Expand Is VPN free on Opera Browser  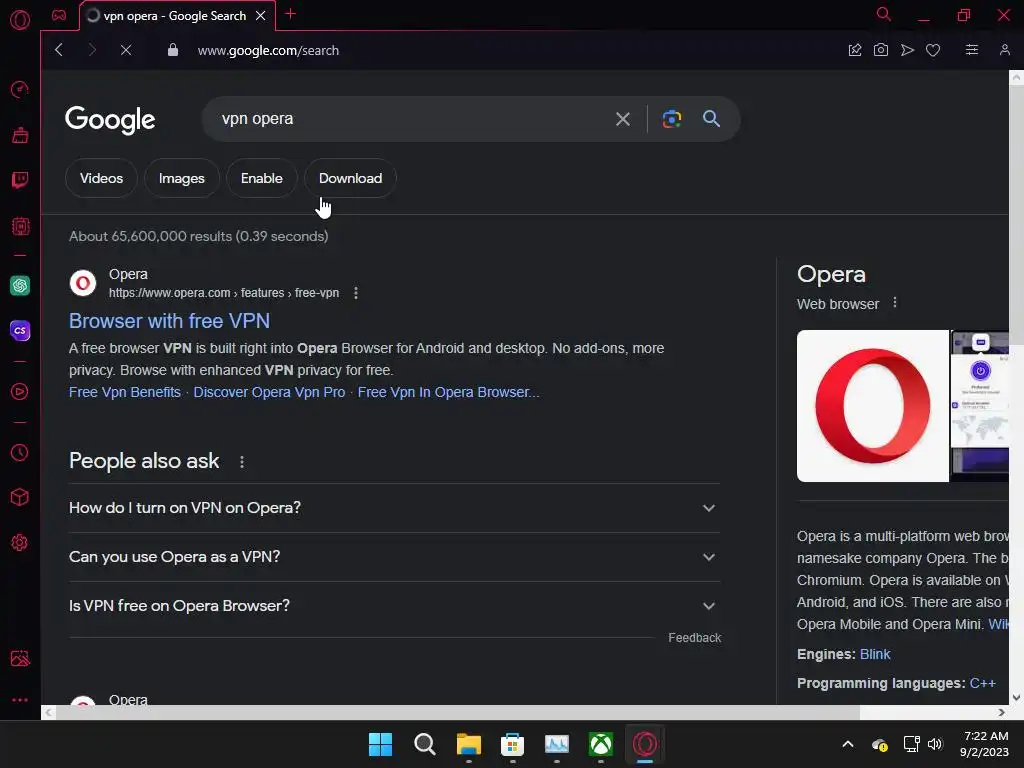[x=394, y=606]
